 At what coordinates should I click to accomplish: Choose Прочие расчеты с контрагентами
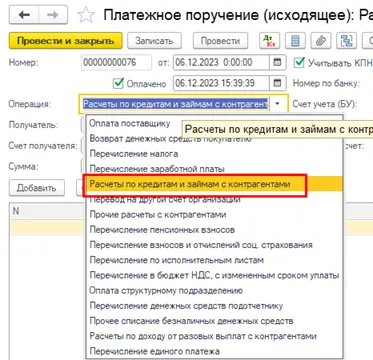[215, 215]
